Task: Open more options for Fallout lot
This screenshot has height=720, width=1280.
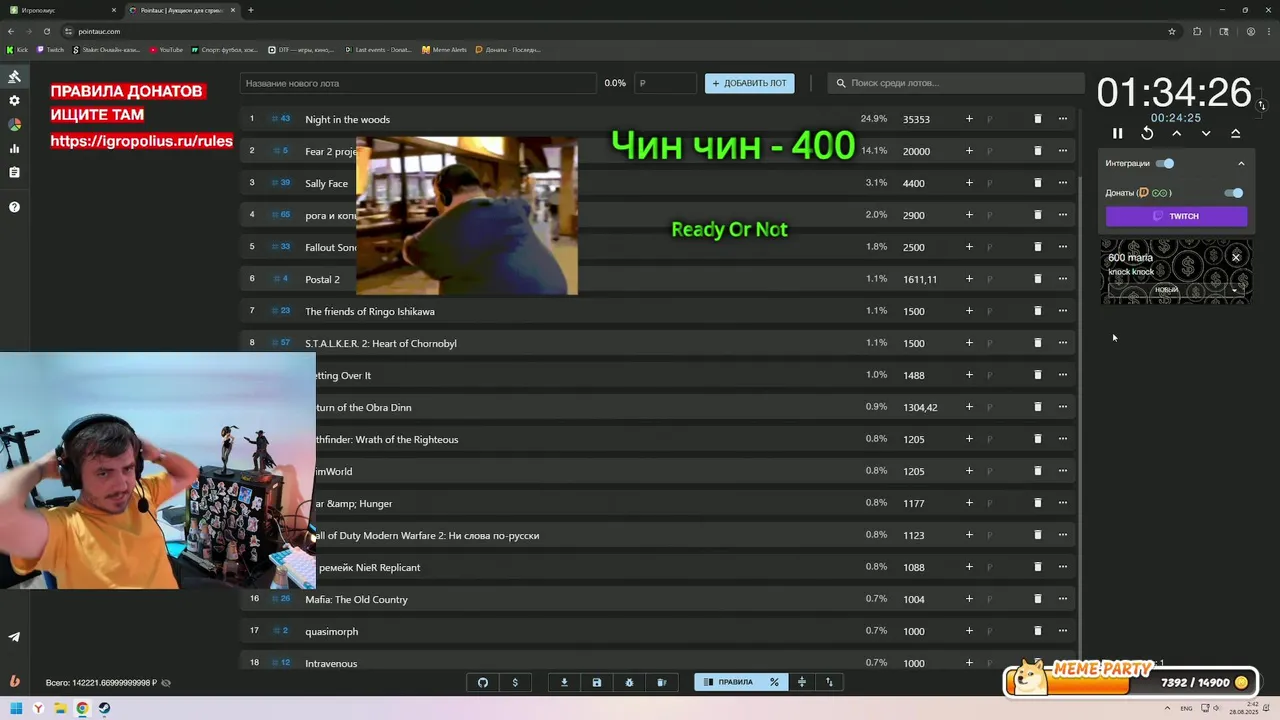Action: pyautogui.click(x=1063, y=247)
